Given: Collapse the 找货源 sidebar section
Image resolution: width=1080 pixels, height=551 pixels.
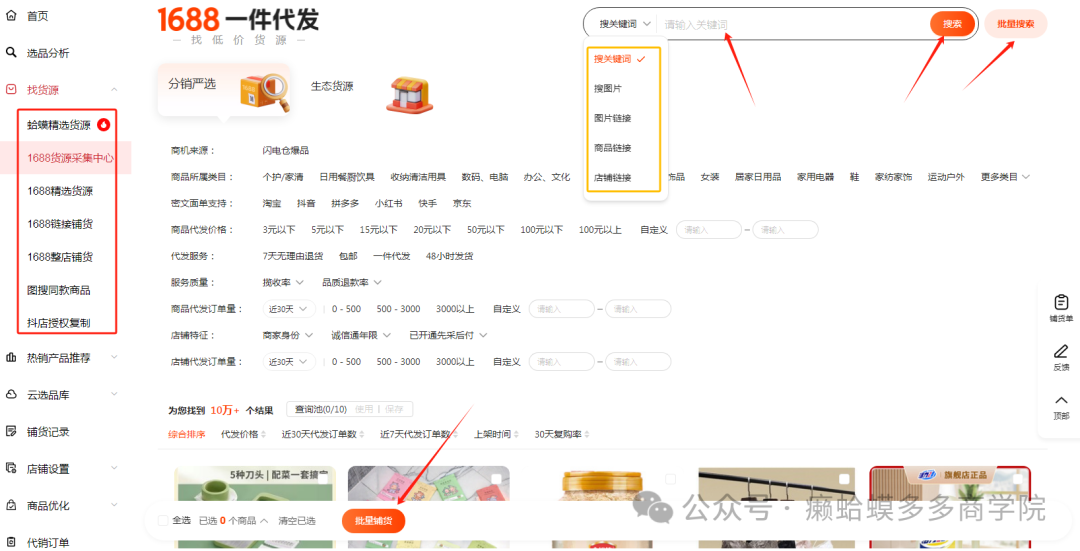Looking at the screenshot, I should 114,90.
